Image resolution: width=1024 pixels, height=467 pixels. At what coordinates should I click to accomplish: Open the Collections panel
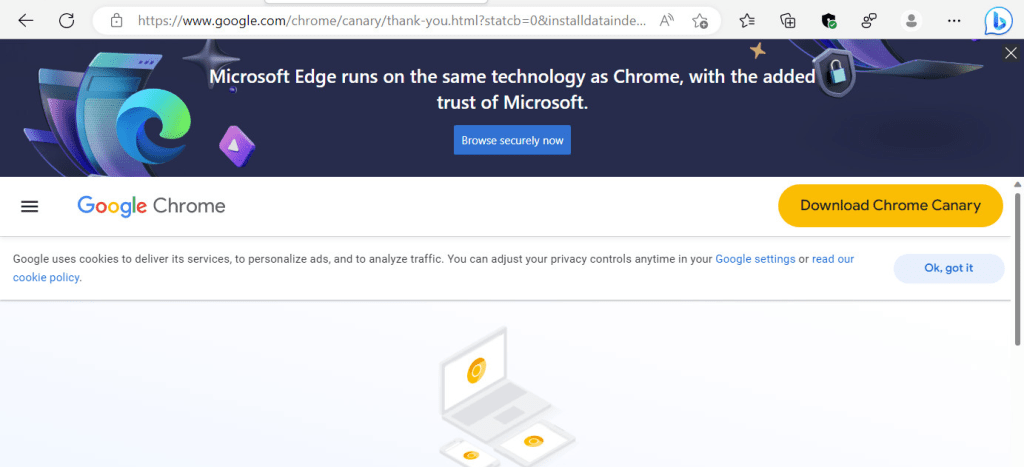pyautogui.click(x=788, y=20)
